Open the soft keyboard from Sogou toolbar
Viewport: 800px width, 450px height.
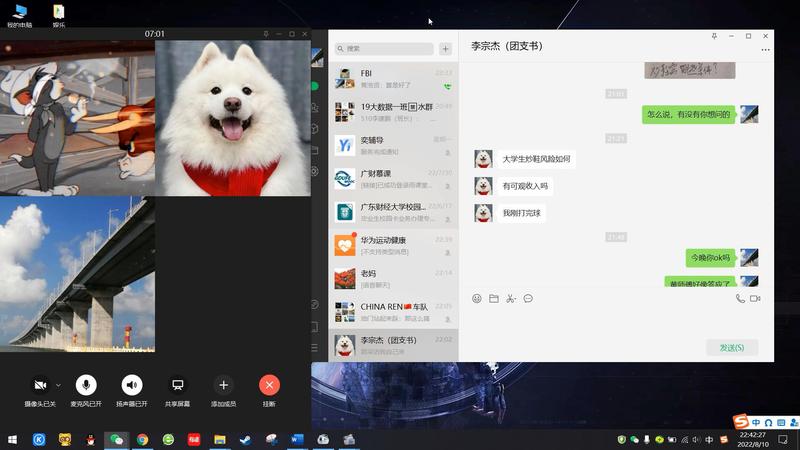(x=781, y=422)
